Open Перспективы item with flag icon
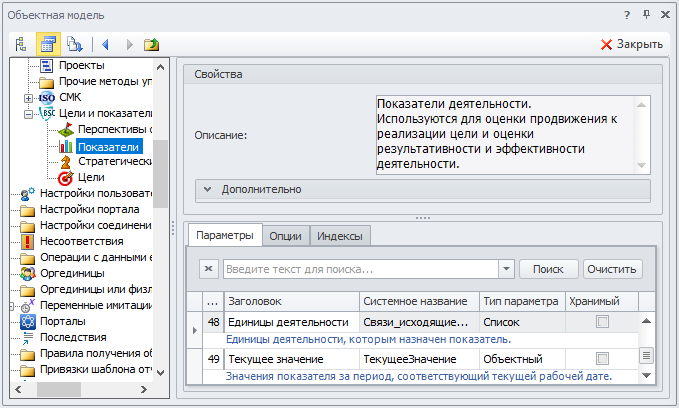This screenshot has height=408, width=679. pyautogui.click(x=66, y=129)
